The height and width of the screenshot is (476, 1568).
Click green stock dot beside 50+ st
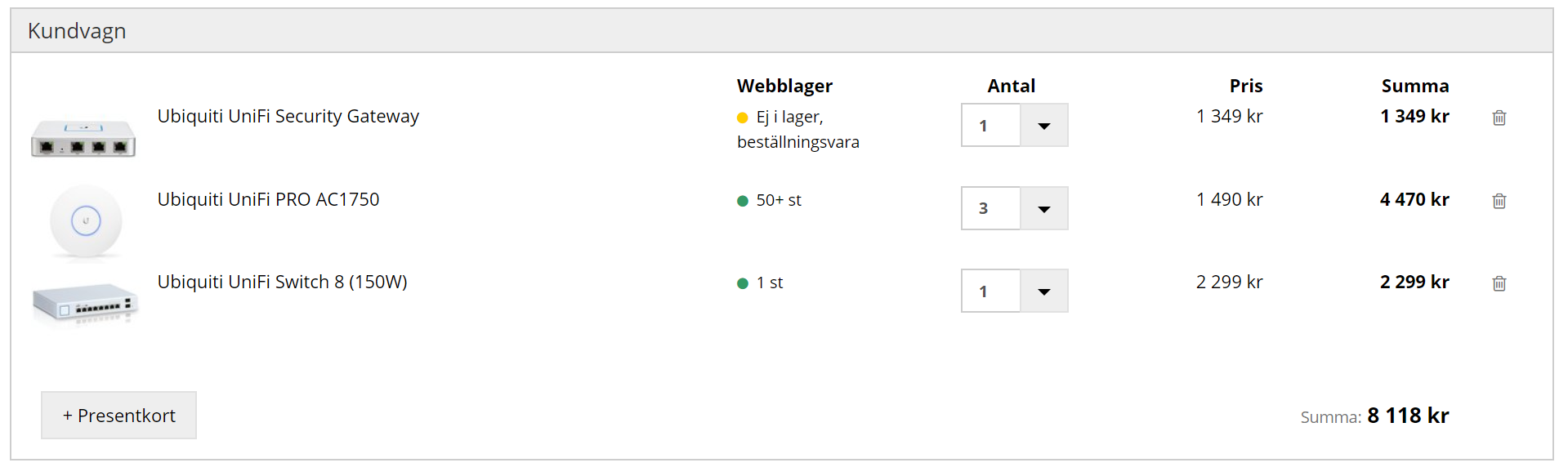(742, 201)
